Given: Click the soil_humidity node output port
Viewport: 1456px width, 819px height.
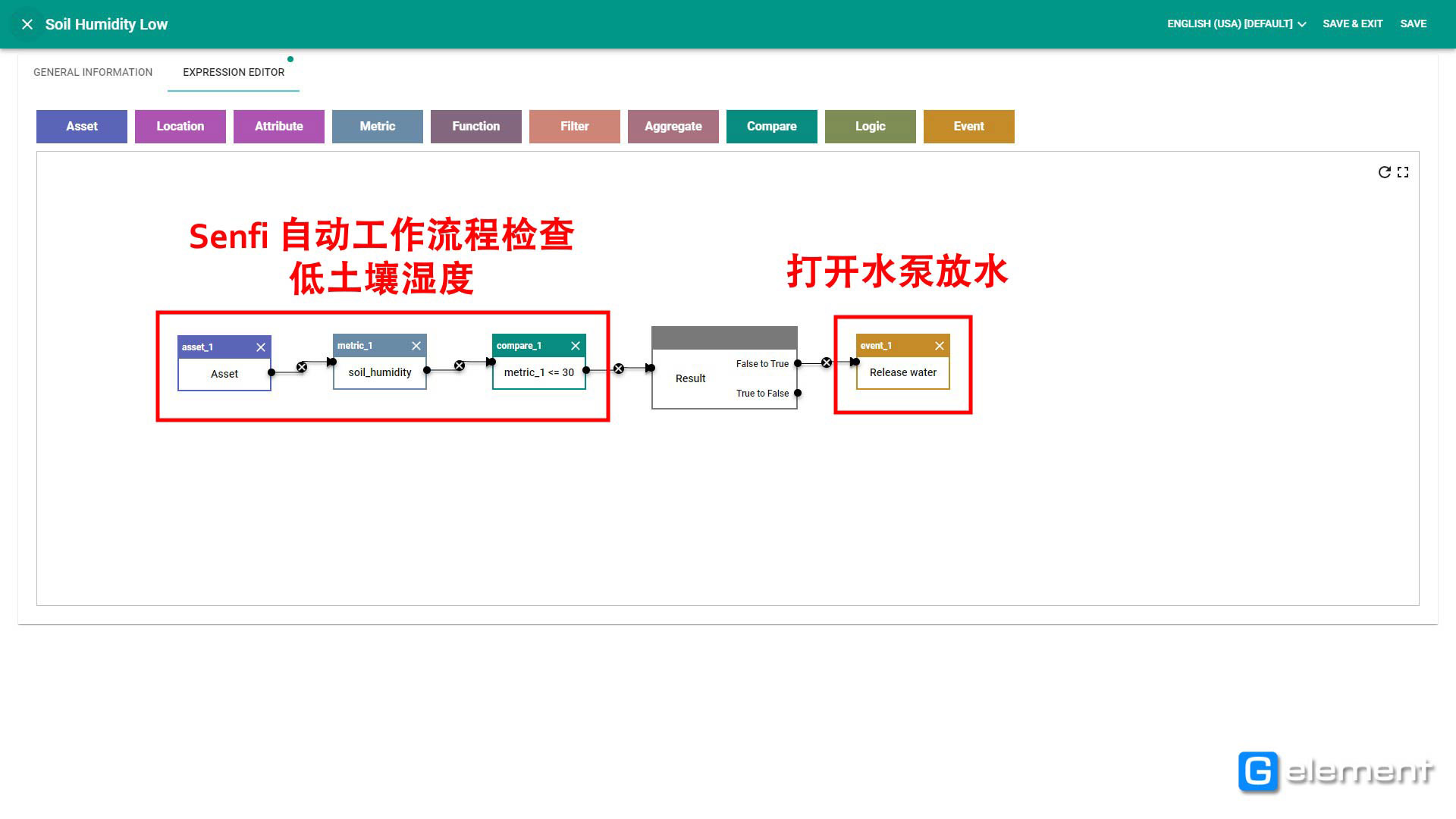Looking at the screenshot, I should tap(427, 370).
